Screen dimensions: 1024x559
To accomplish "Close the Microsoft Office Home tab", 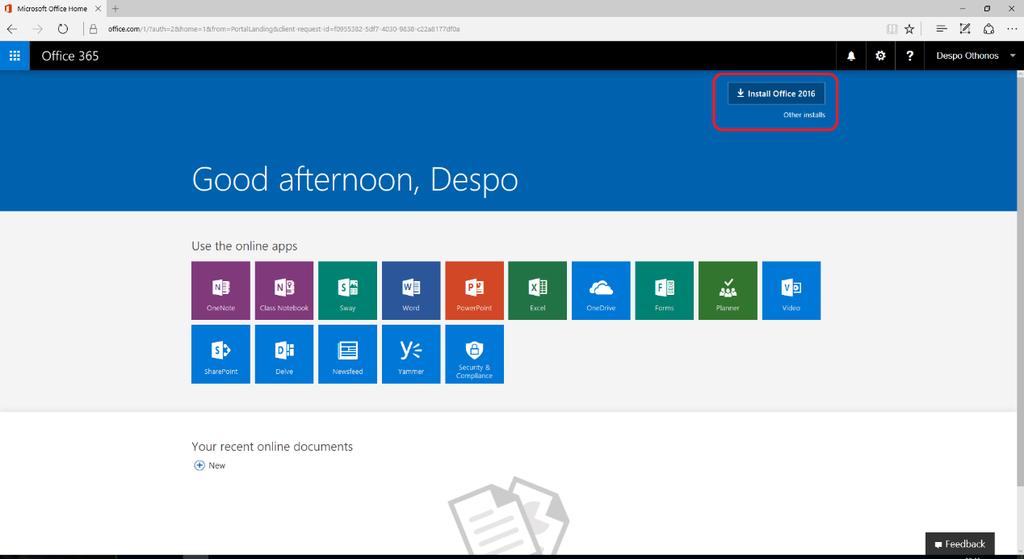I will (98, 8).
